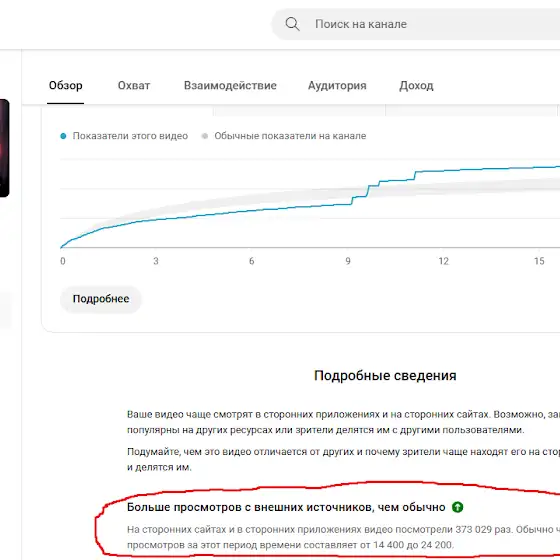Open the Доход tab
Screen dimensions: 560x560
416,86
